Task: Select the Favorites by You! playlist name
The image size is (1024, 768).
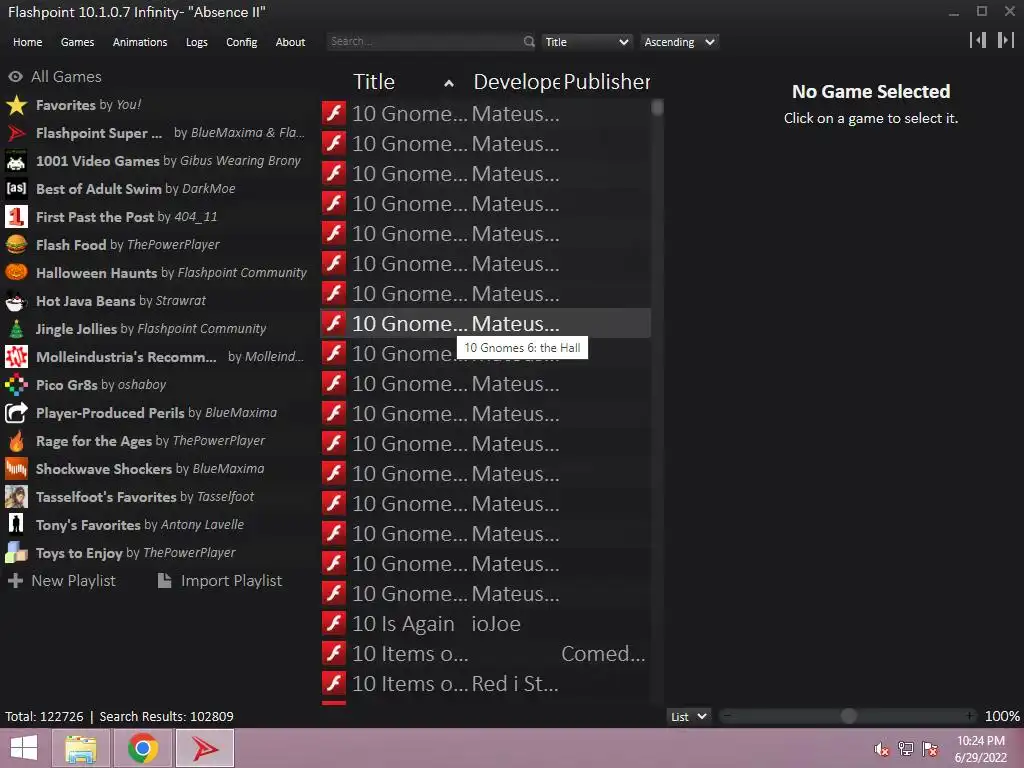Action: 88,104
